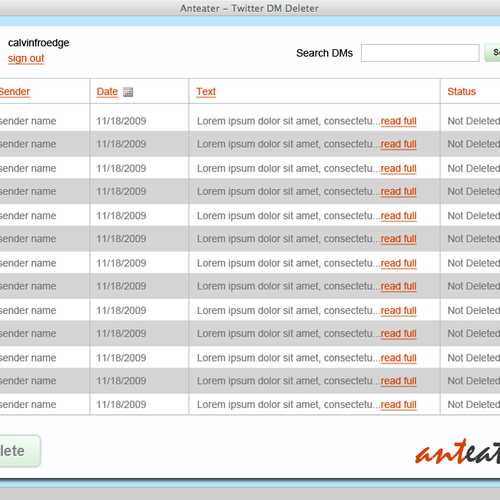
Task: Select the 11/18/2009 date in first row
Action: point(121,121)
